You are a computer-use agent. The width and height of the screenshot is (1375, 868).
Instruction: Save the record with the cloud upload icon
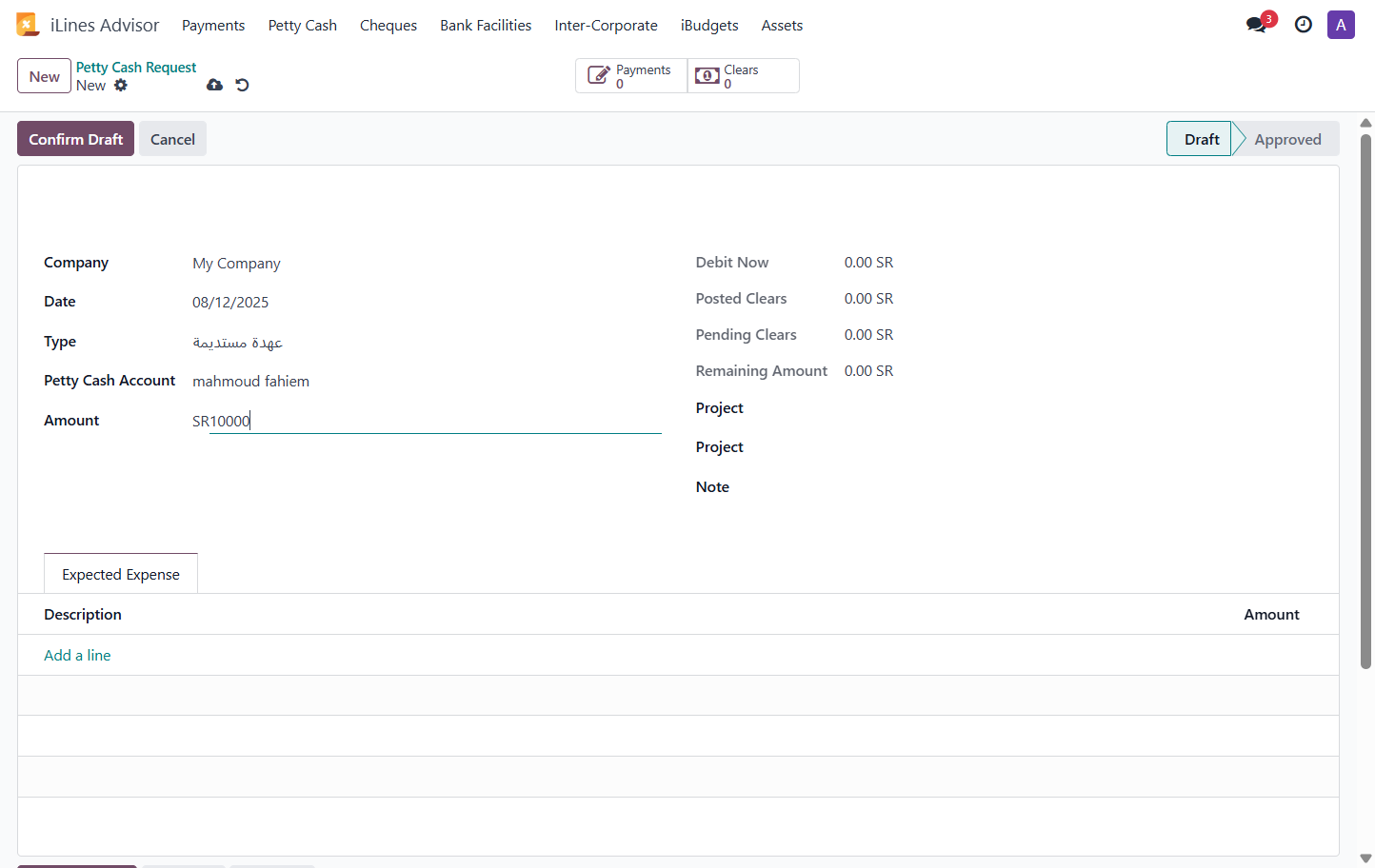pos(215,85)
